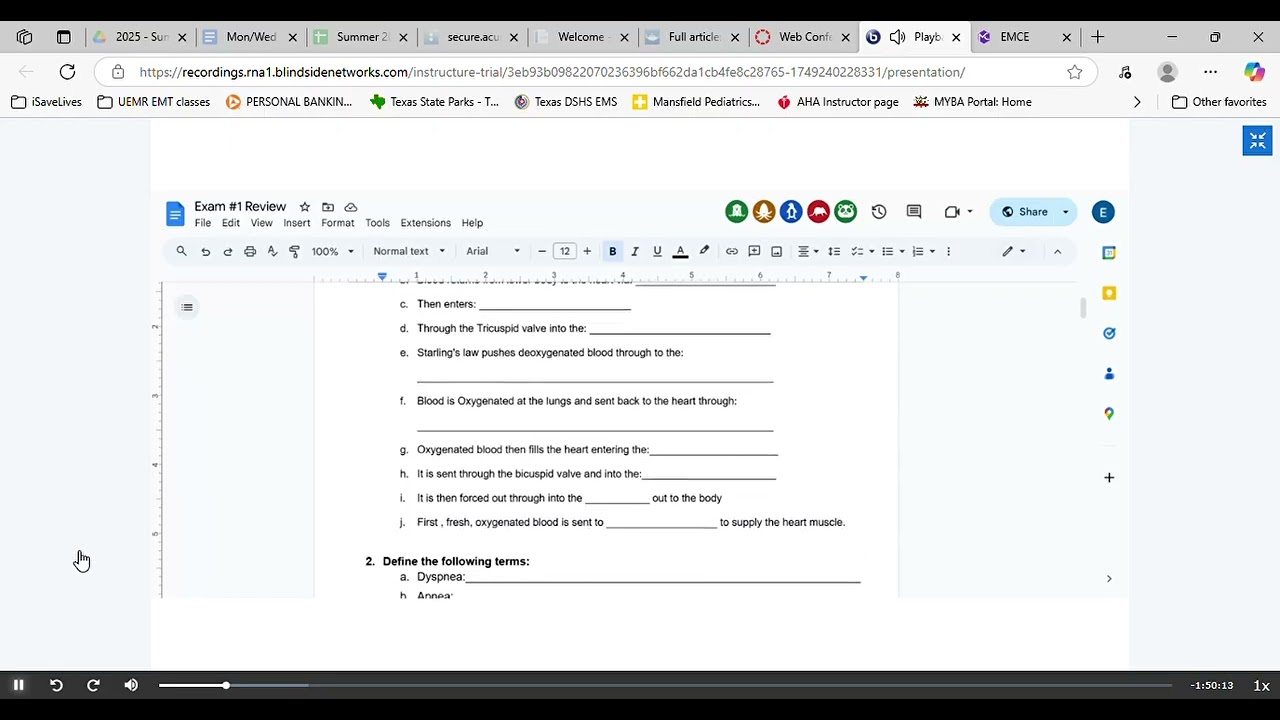
Task: Open the 100% zoom dropdown
Action: pos(332,251)
